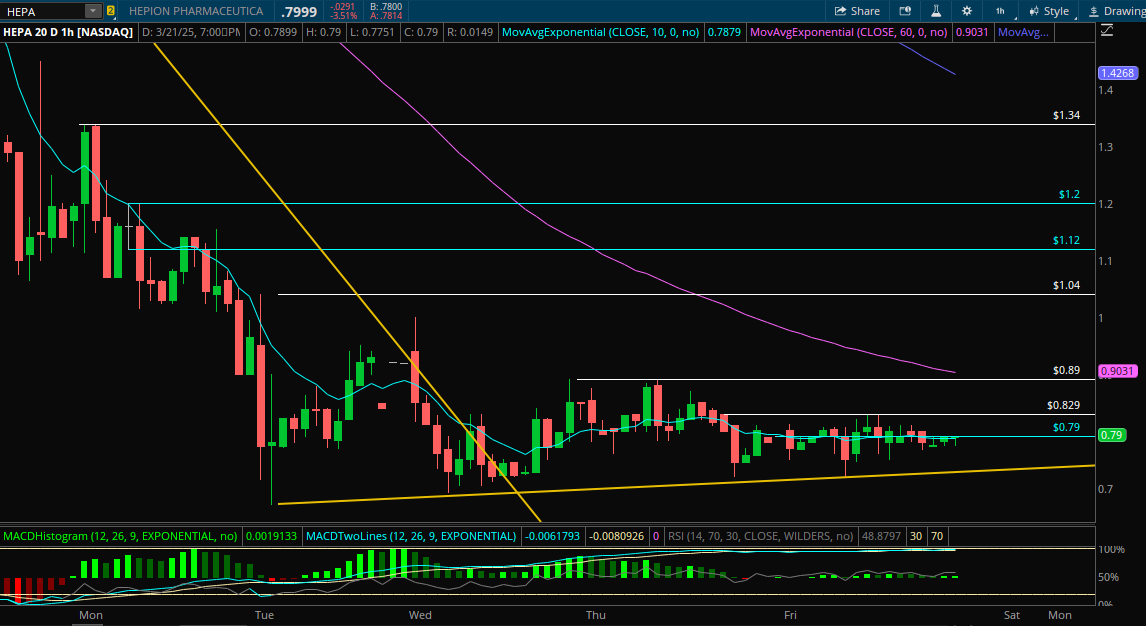Select the $1.04 price level label
This screenshot has width=1146, height=626.
coord(1066,286)
